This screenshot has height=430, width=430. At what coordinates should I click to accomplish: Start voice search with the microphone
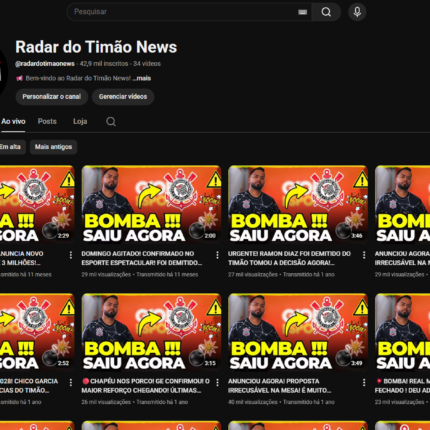tap(357, 12)
